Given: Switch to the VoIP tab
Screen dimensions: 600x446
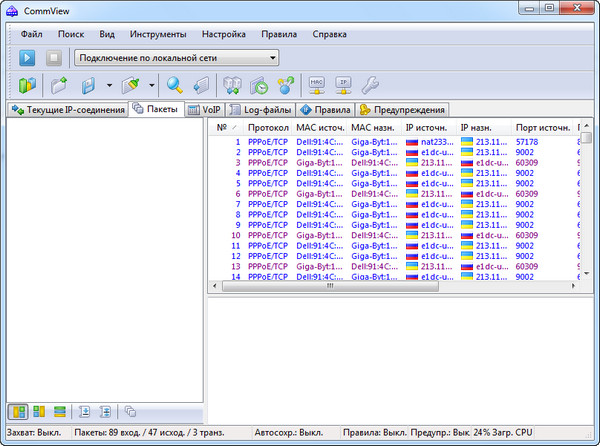Looking at the screenshot, I should pyautogui.click(x=204, y=110).
